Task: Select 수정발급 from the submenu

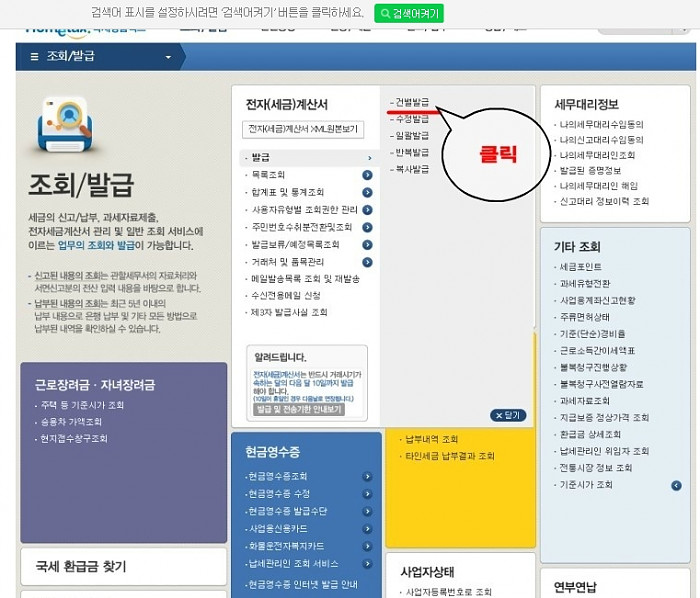Action: [412, 119]
